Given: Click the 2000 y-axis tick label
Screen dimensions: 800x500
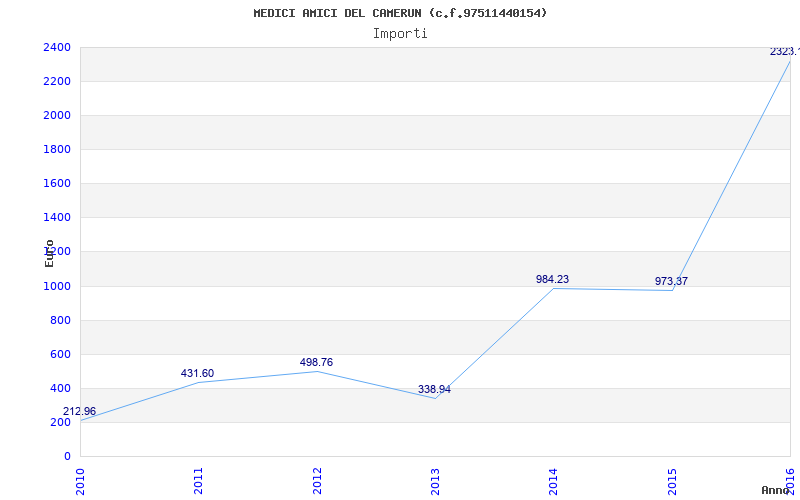Looking at the screenshot, I should click(x=57, y=115).
